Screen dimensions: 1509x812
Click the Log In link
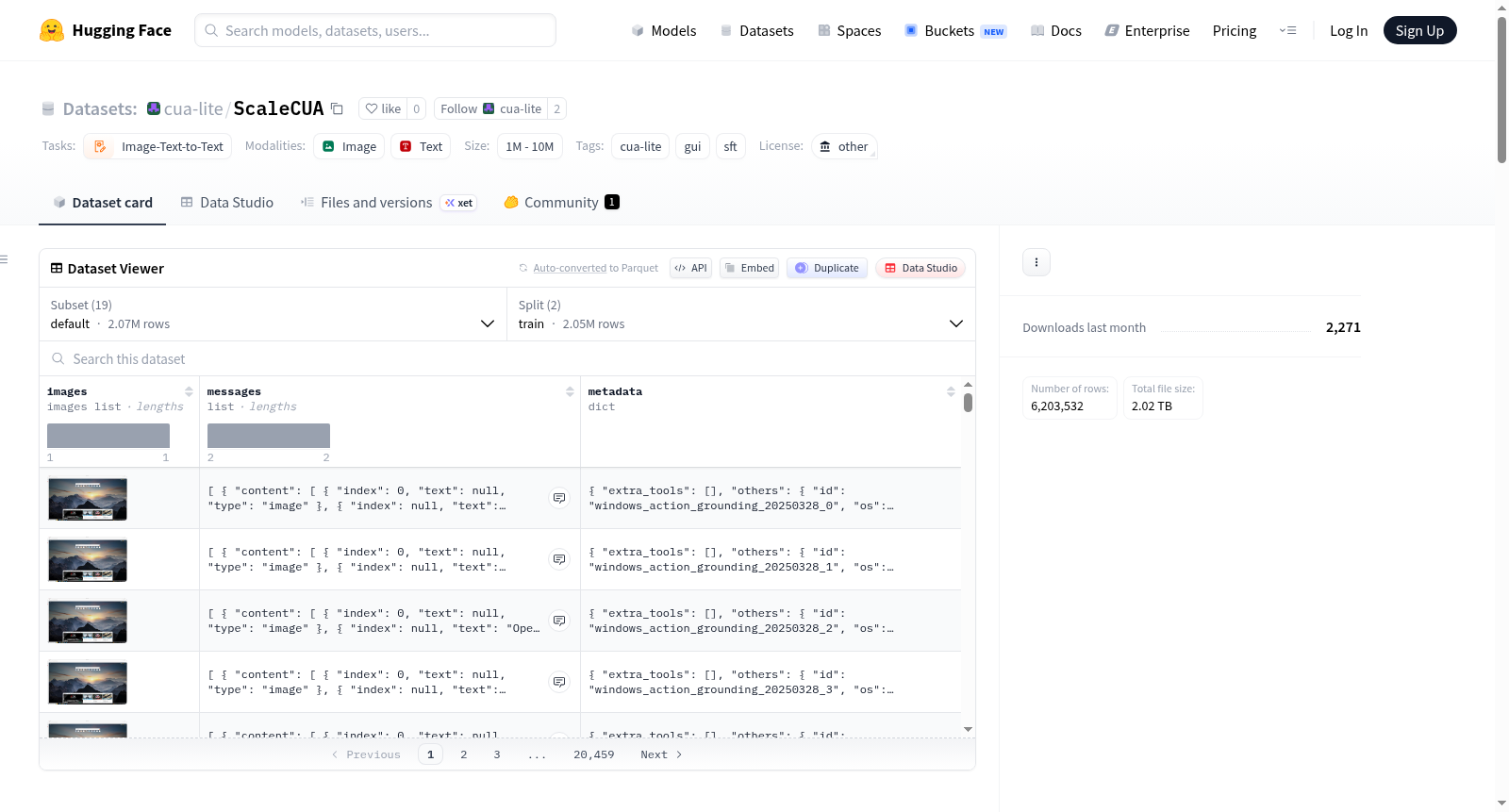click(1349, 30)
